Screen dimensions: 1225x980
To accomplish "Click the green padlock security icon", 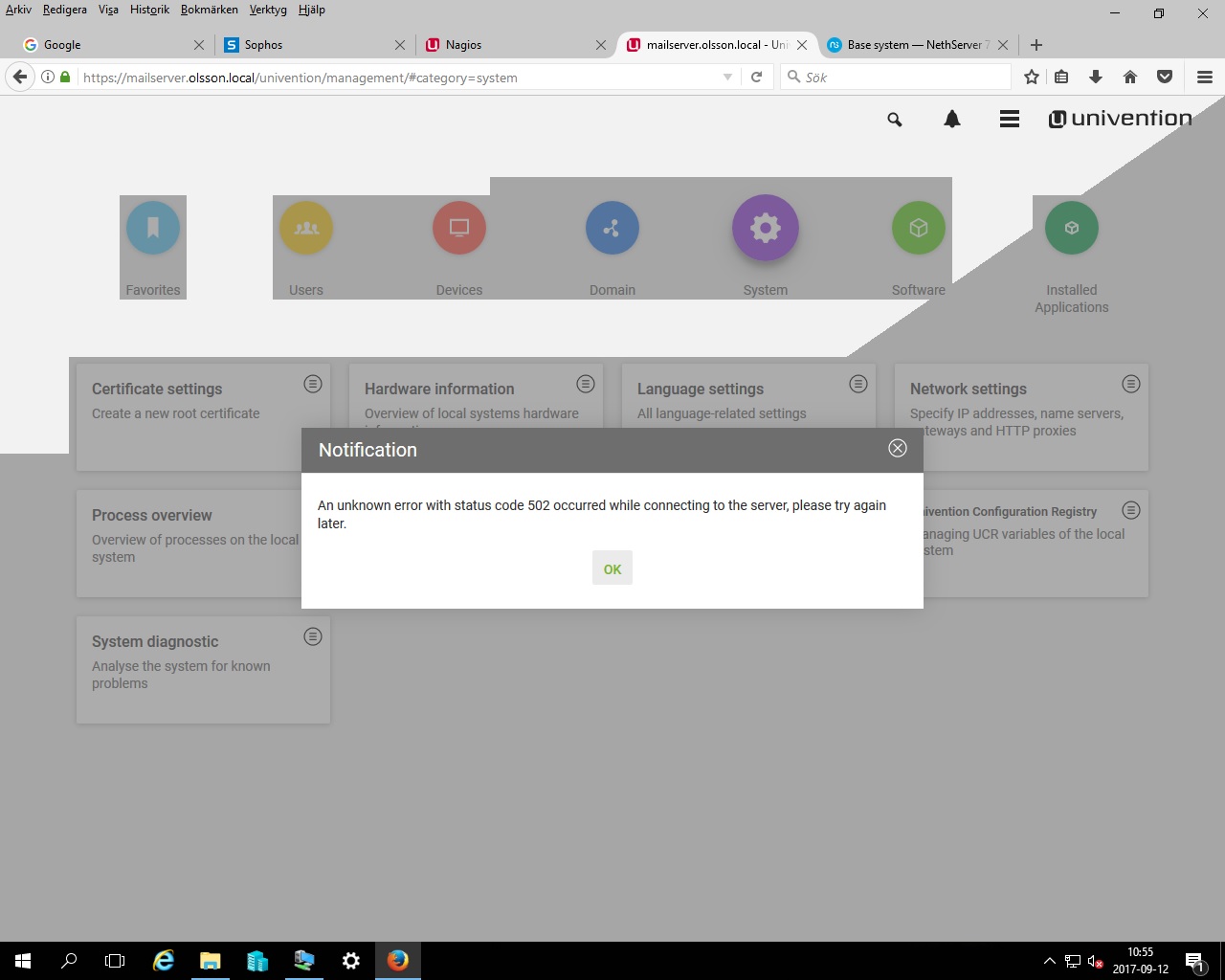I will [x=65, y=78].
